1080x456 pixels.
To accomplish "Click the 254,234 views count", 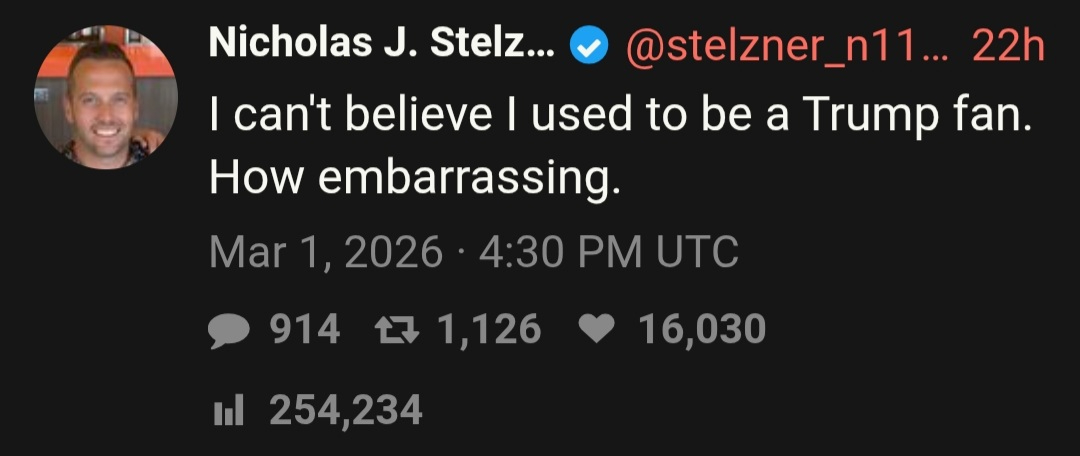I will [x=345, y=410].
